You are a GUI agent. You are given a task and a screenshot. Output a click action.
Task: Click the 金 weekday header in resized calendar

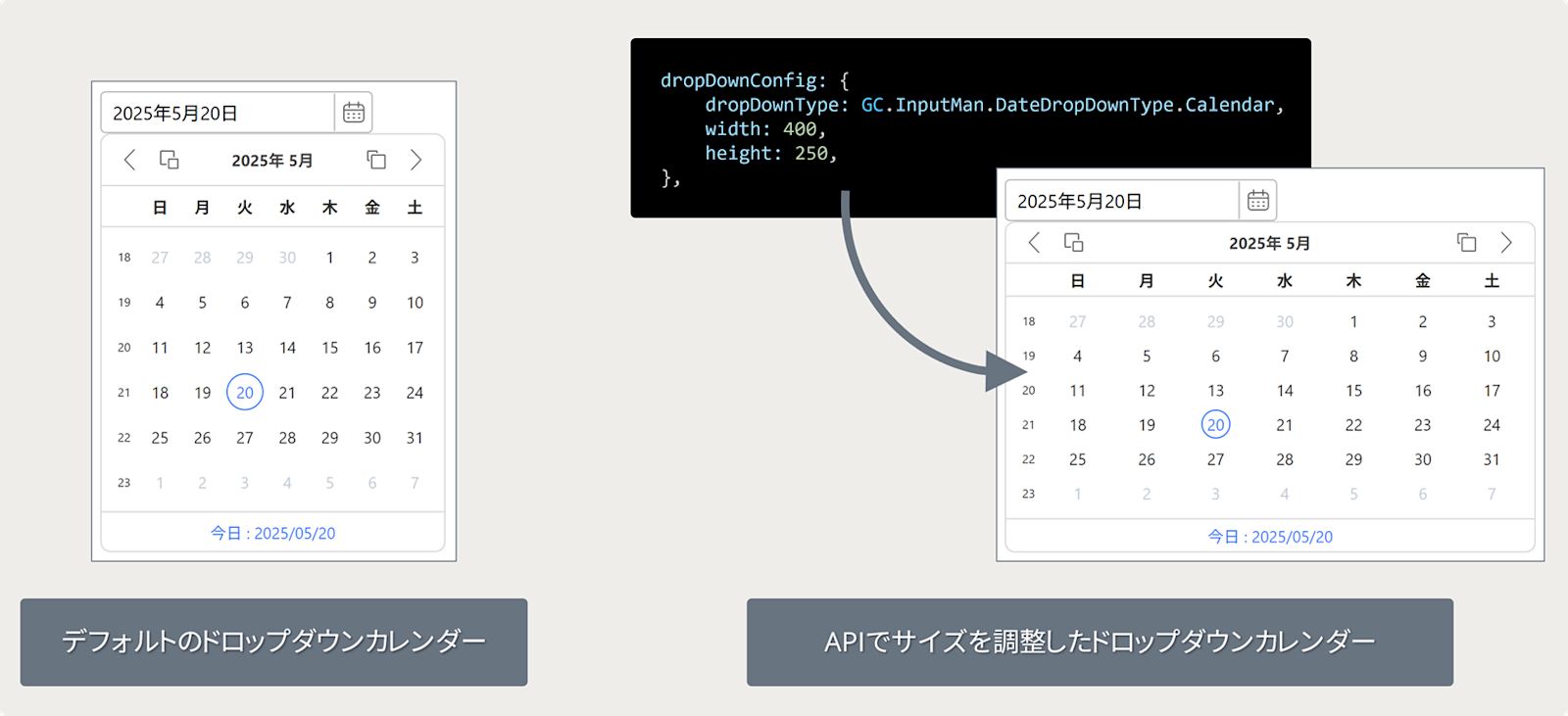coord(1423,281)
